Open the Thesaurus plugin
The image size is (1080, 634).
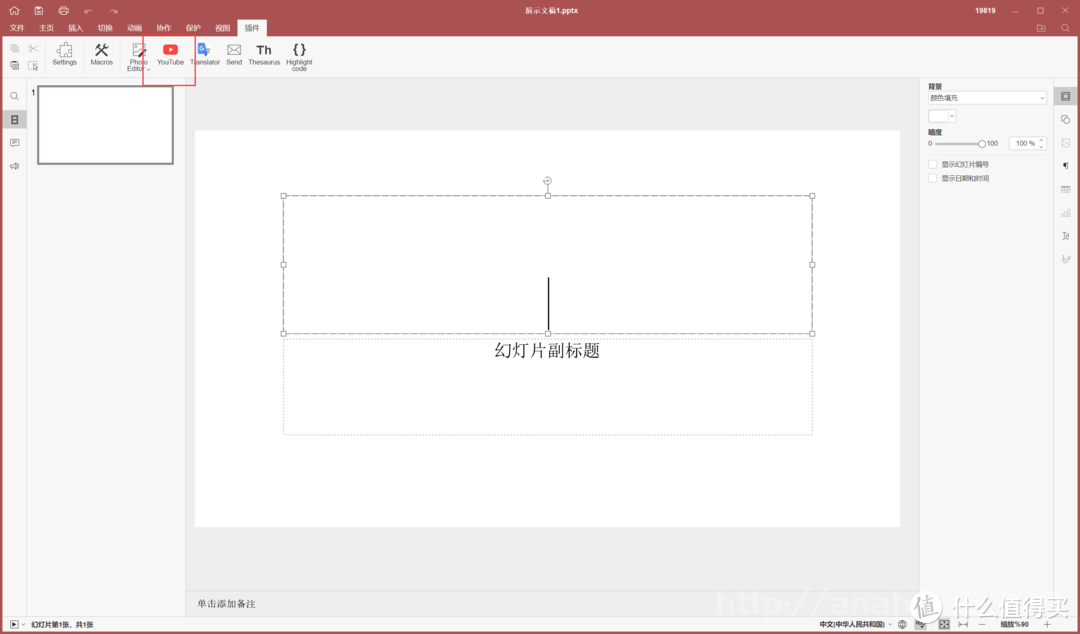[264, 54]
